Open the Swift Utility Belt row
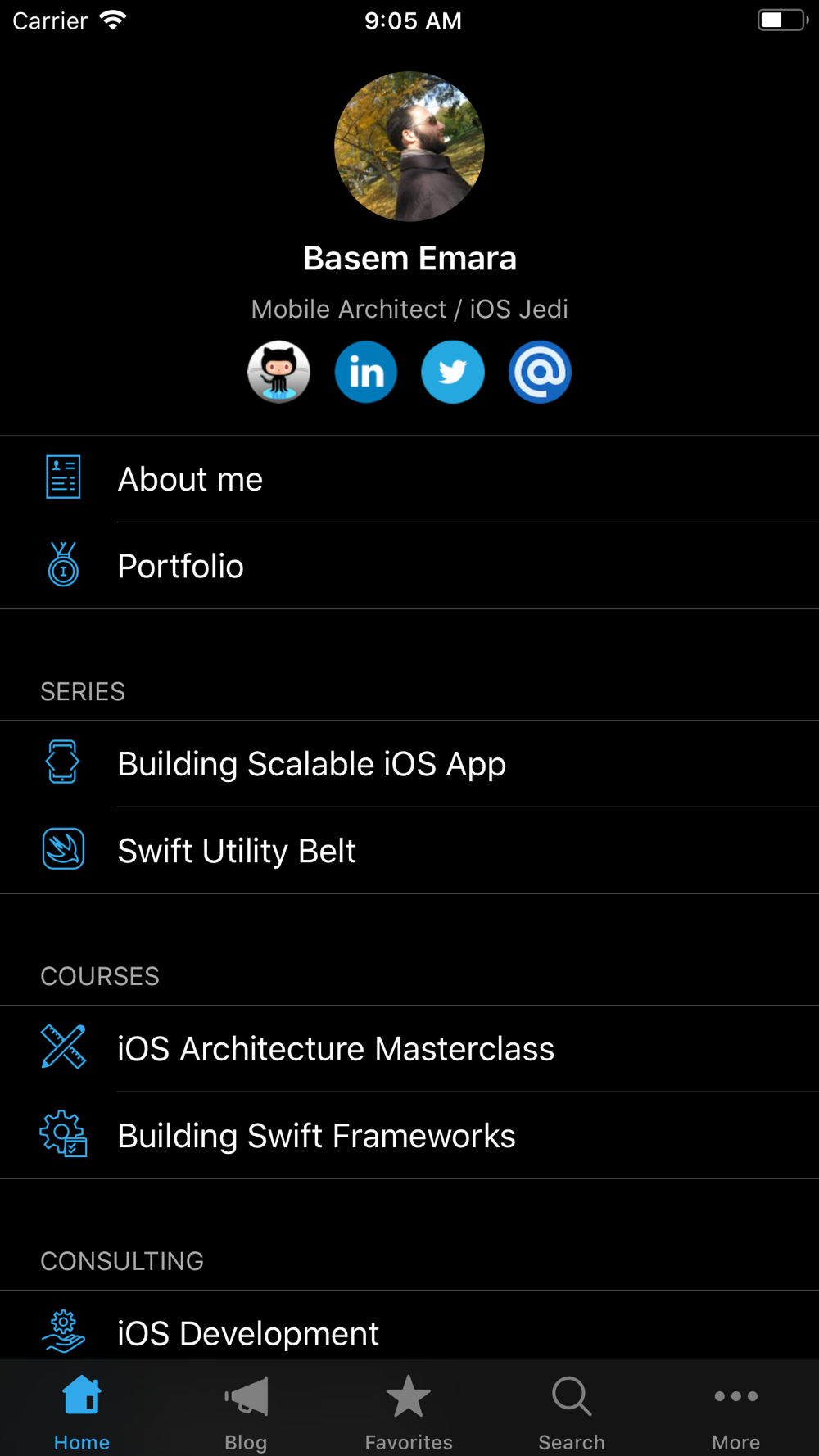The height and width of the screenshot is (1456, 819). 237,851
